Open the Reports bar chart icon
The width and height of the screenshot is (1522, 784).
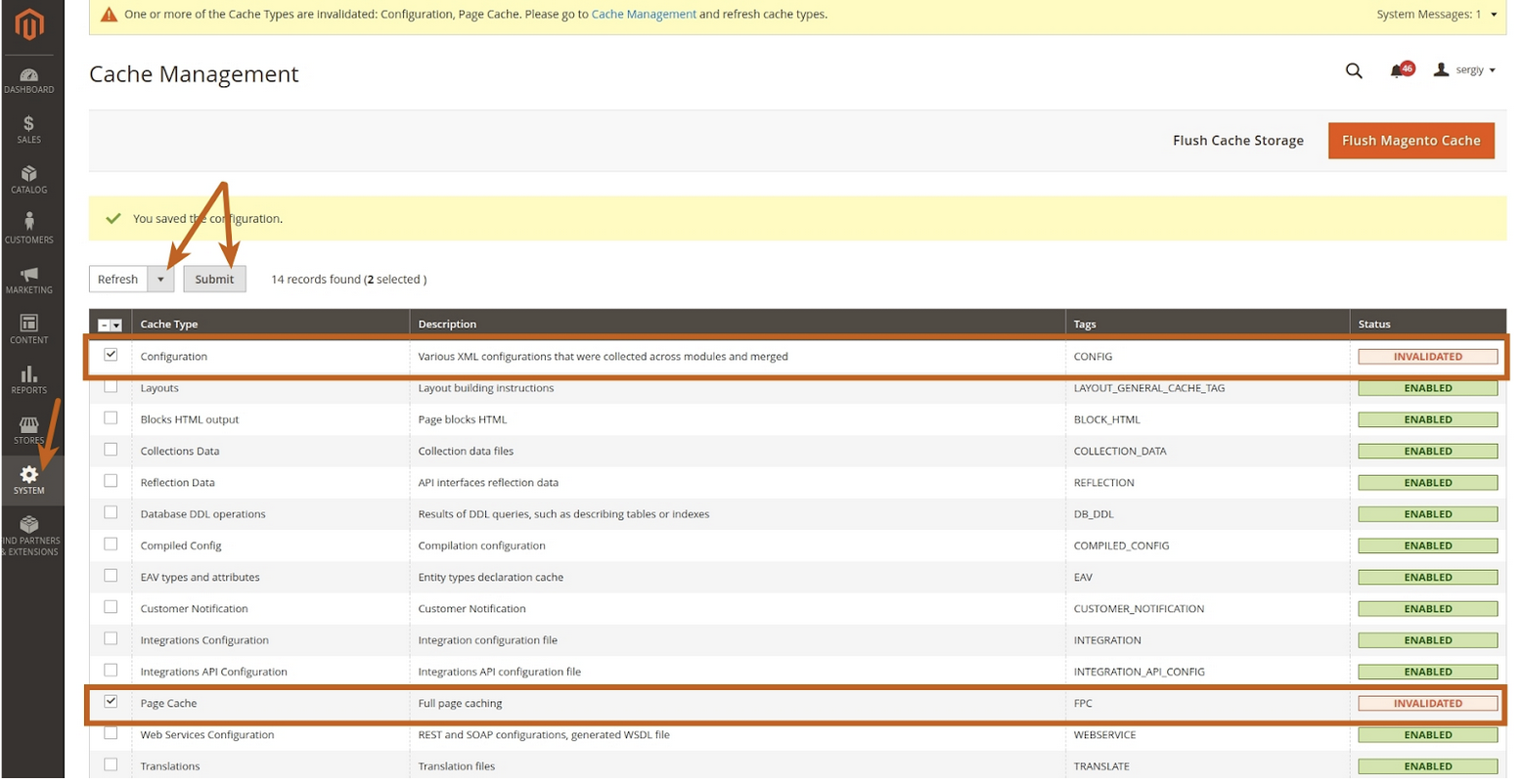pyautogui.click(x=28, y=373)
